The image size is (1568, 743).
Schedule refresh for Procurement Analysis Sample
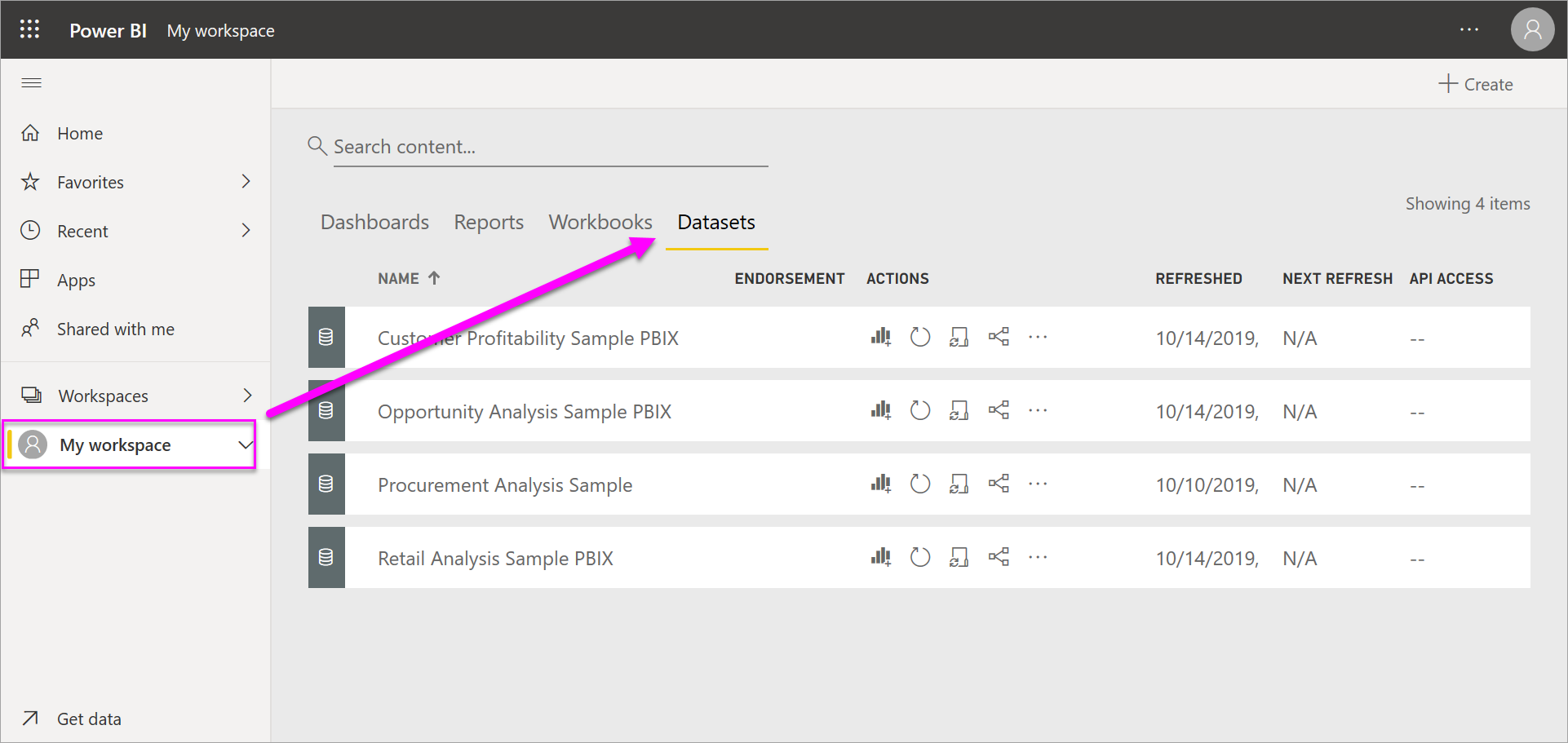click(x=959, y=484)
